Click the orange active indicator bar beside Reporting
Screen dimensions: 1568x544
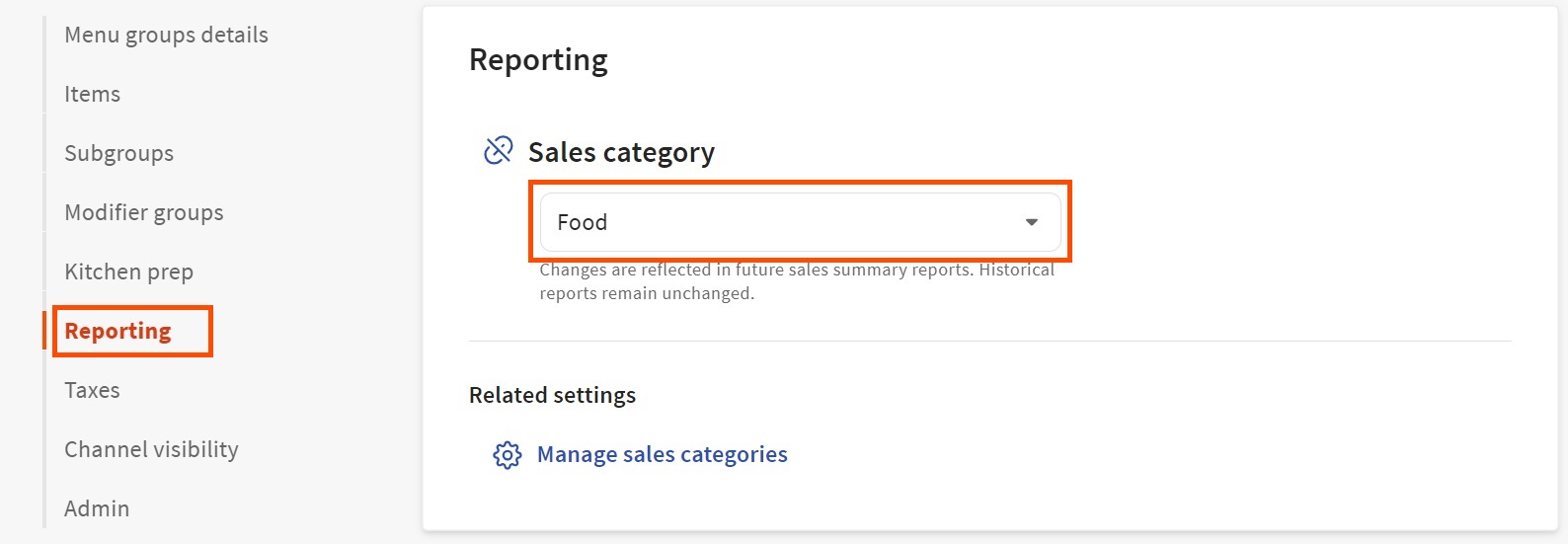(44, 331)
